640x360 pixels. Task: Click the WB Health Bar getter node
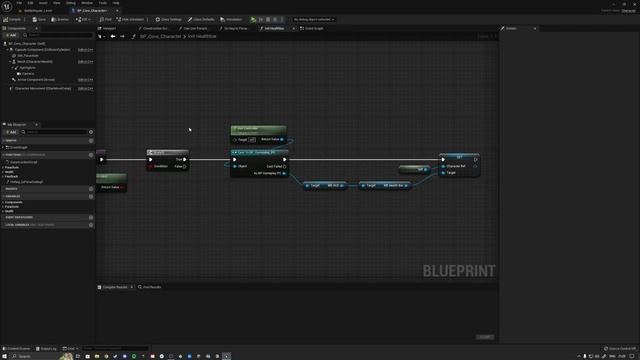(x=385, y=186)
